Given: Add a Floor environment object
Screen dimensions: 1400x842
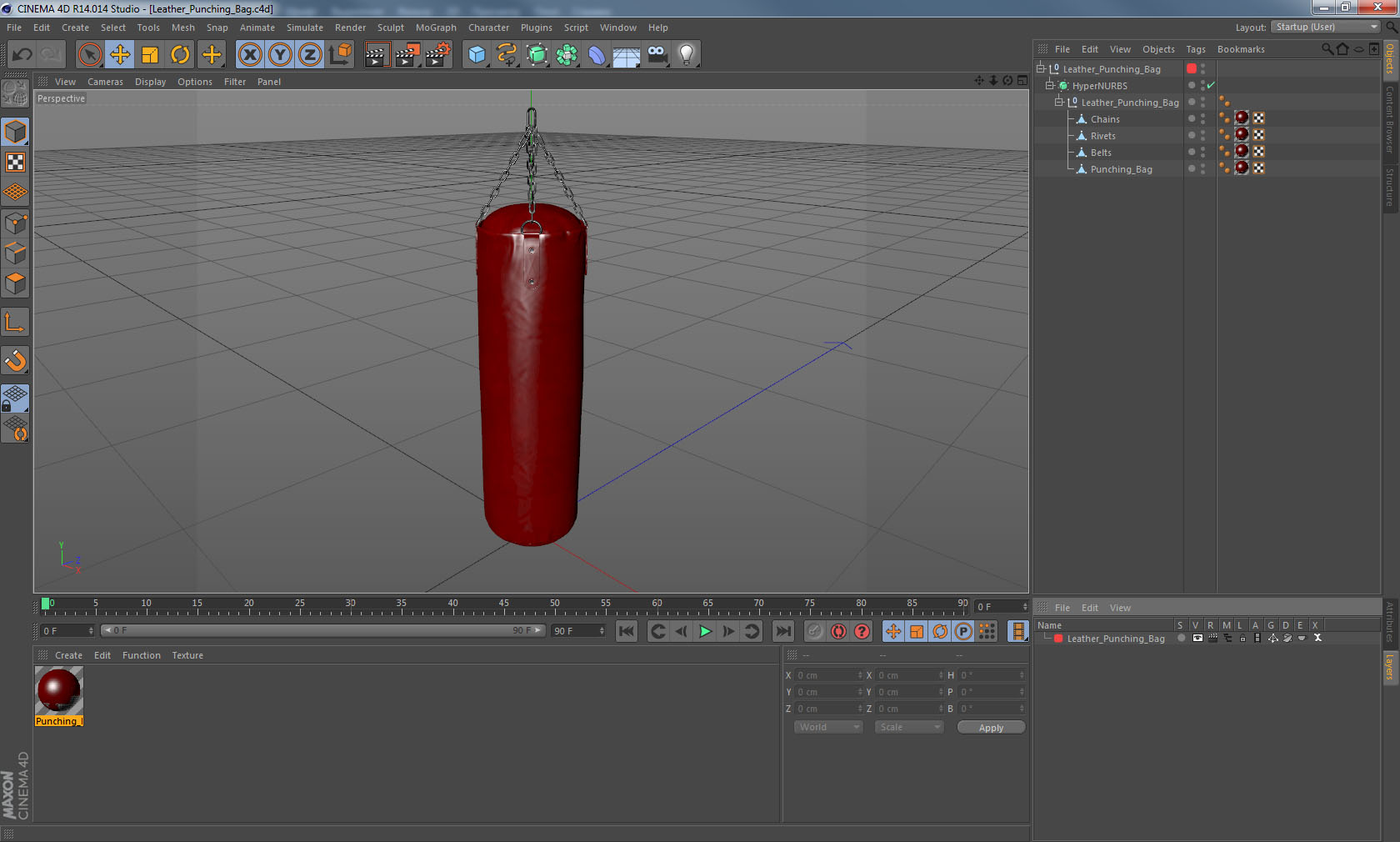Looking at the screenshot, I should 626,55.
